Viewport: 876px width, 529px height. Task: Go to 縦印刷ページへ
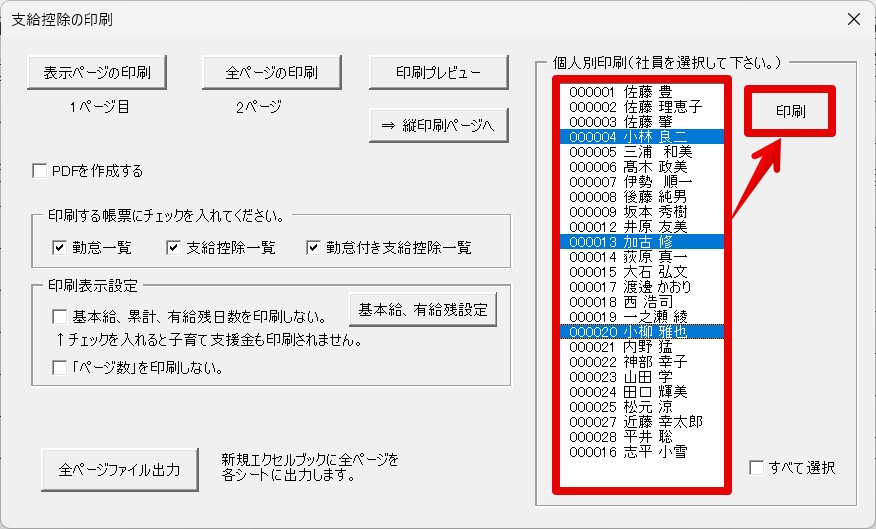439,126
